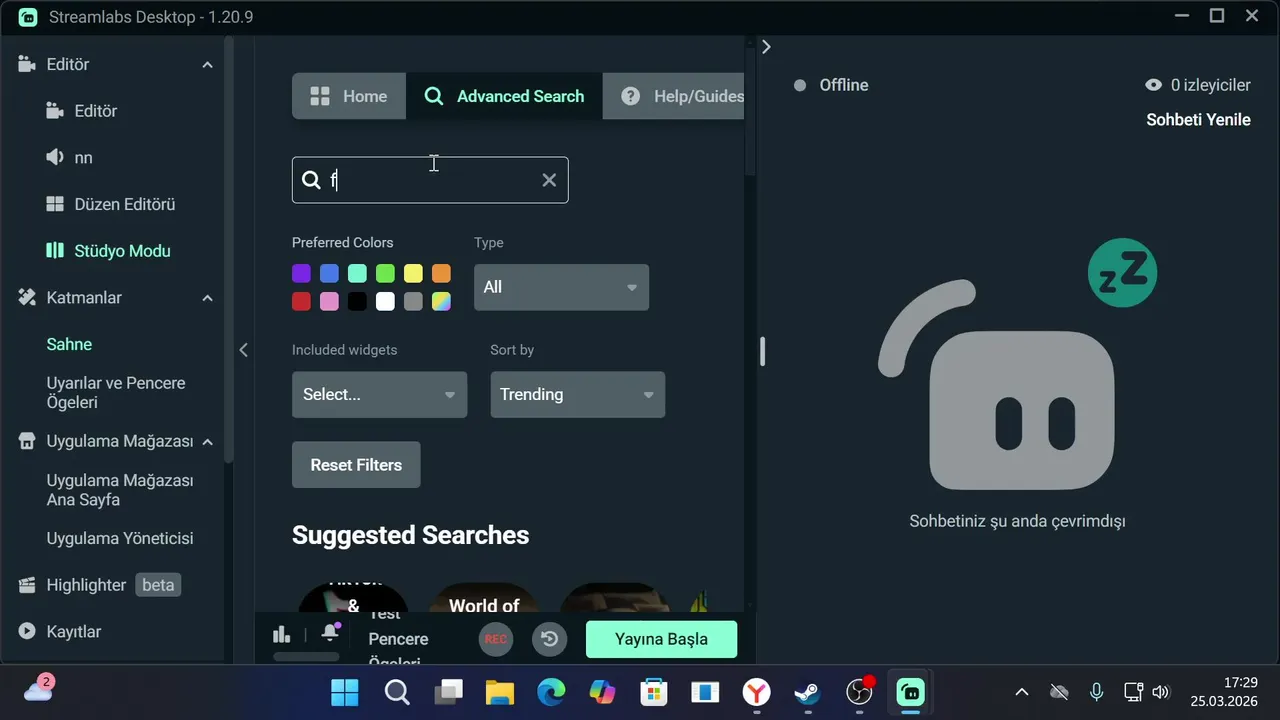Open taskbar Search
This screenshot has height=720, width=1280.
(397, 692)
